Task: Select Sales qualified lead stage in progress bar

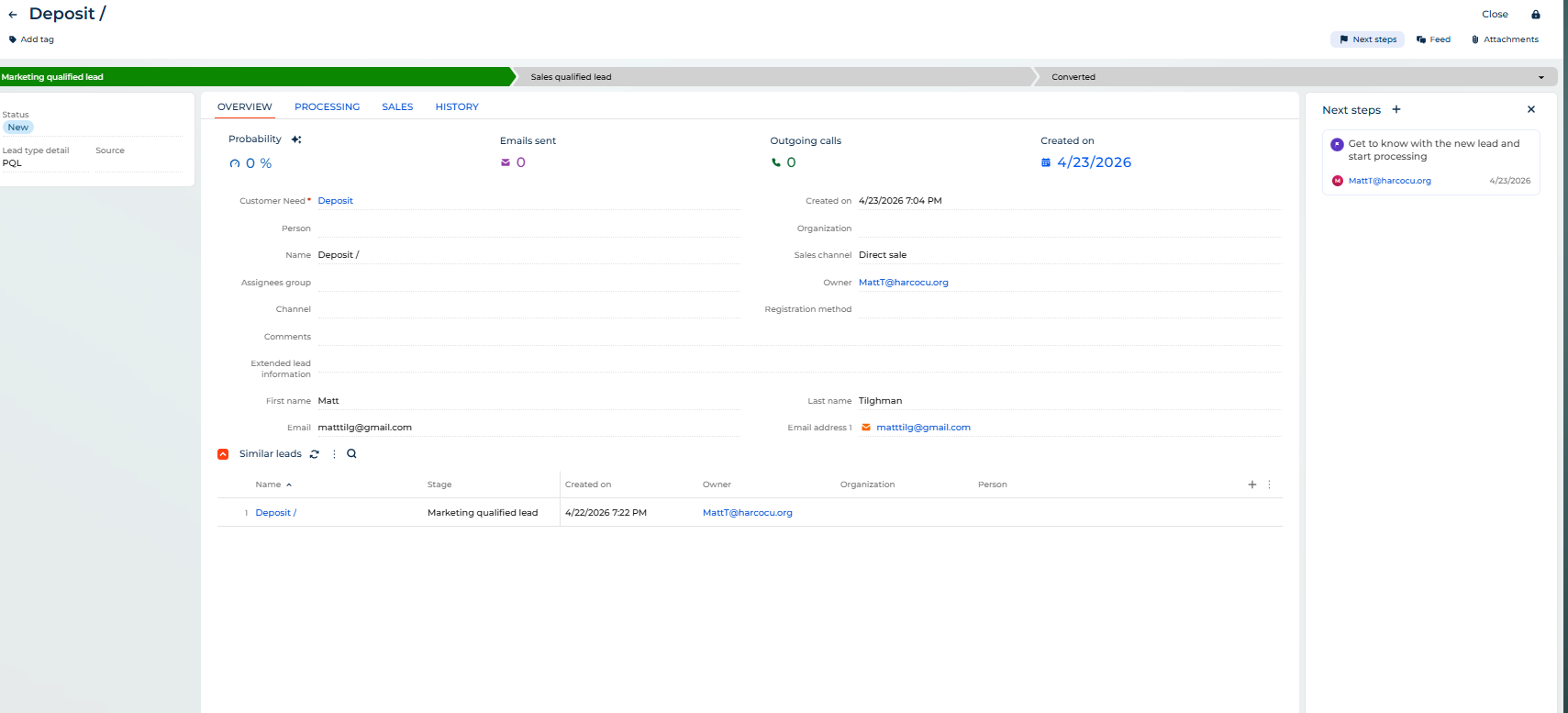Action: [x=571, y=77]
